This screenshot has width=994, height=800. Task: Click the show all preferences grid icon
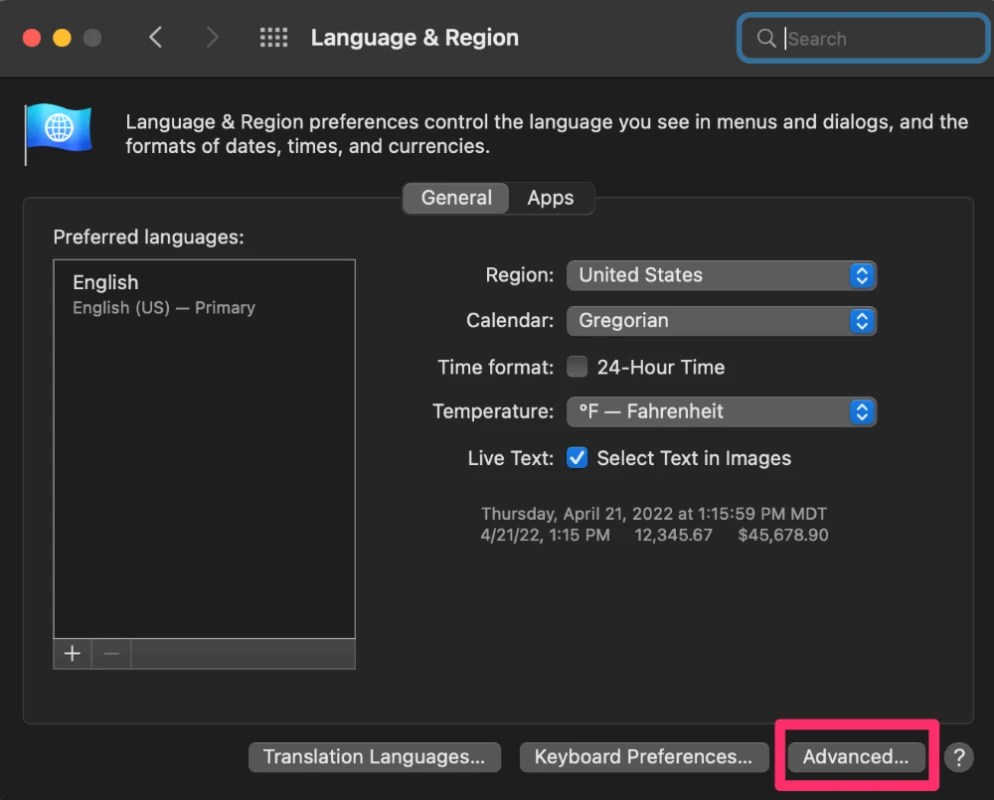click(x=274, y=37)
